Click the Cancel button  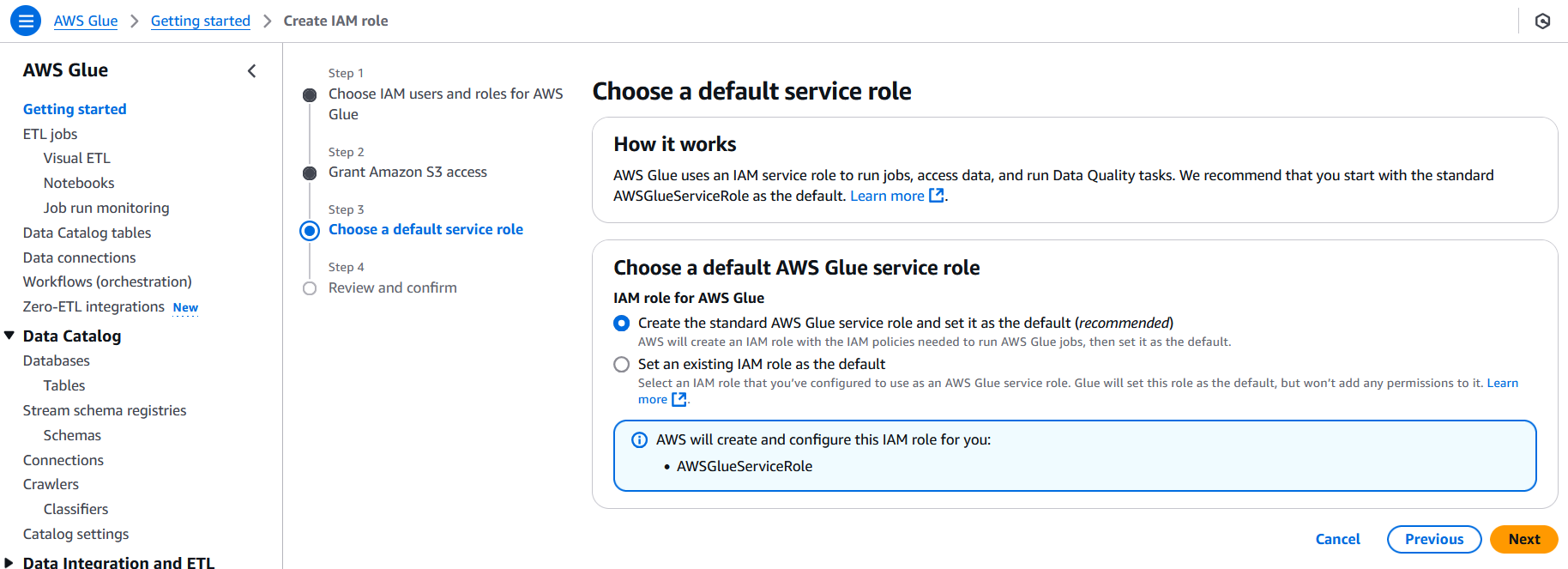[1337, 539]
